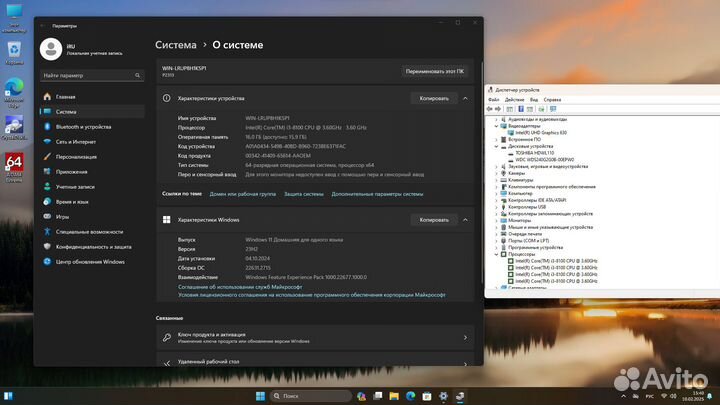Open File Explorer from the taskbar
The height and width of the screenshot is (405, 720).
pos(394,396)
